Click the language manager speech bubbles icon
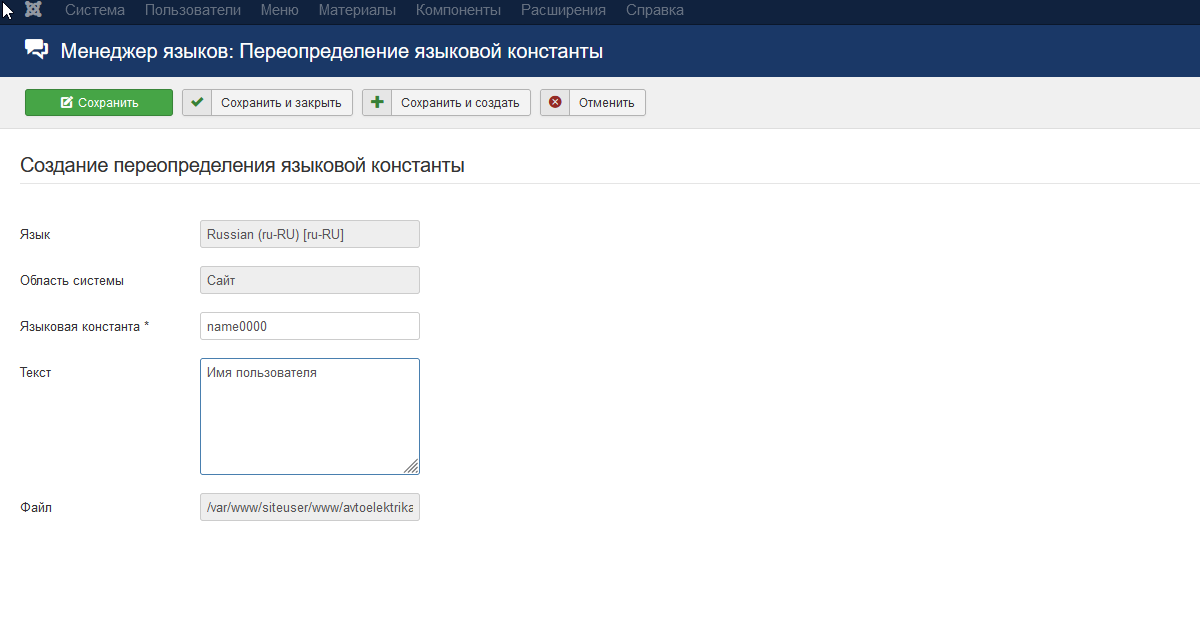 [36, 50]
